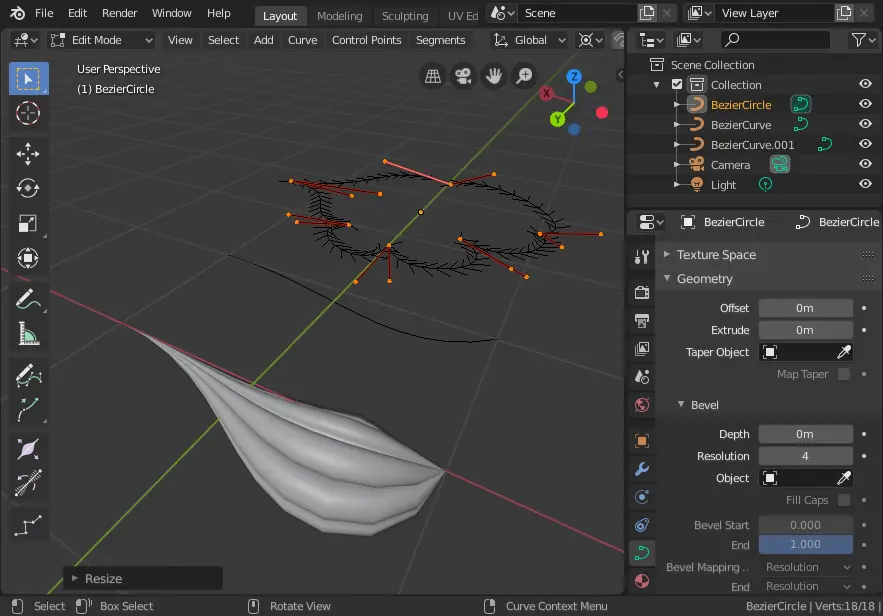
Task: Select the Scale tool
Action: click(x=28, y=224)
